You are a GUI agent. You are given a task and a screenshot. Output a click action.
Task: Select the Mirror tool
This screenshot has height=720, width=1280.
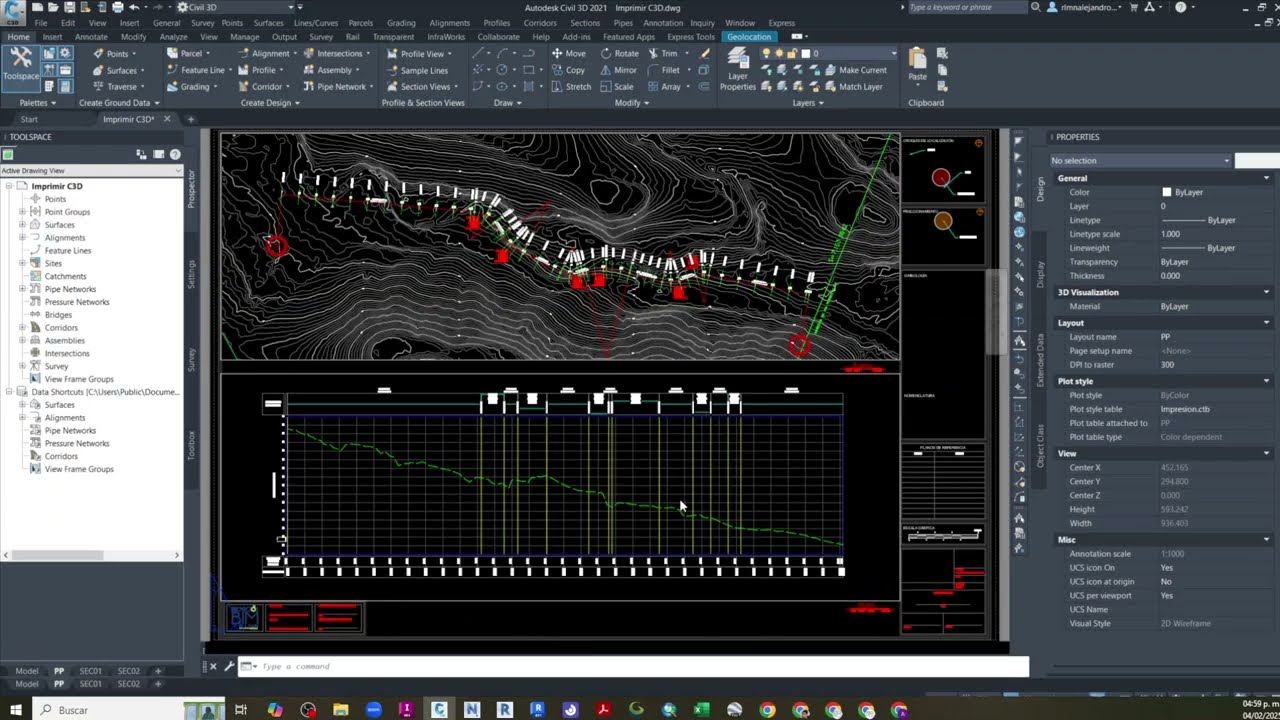point(619,70)
